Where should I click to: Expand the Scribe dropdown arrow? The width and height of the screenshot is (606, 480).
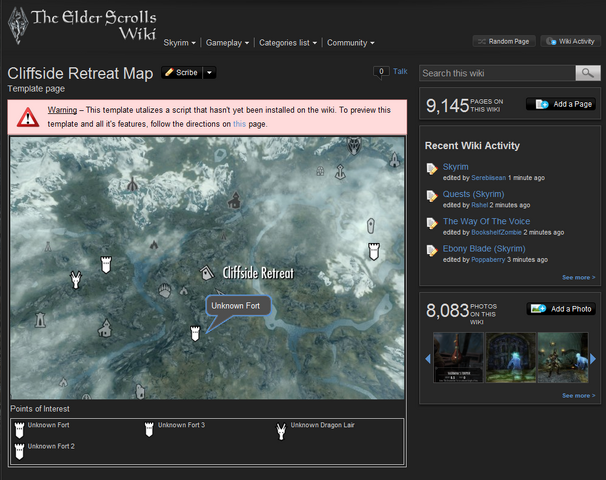[x=209, y=72]
